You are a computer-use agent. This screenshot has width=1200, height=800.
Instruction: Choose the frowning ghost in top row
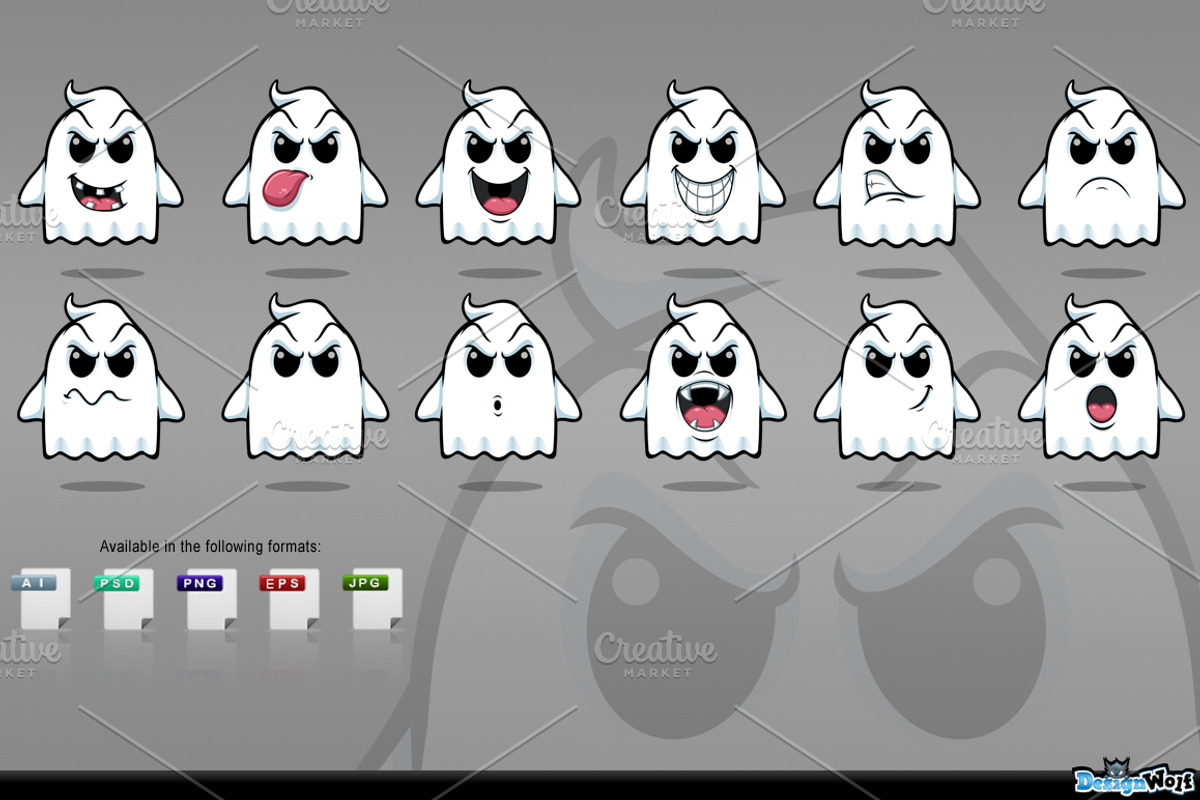pos(1101,165)
